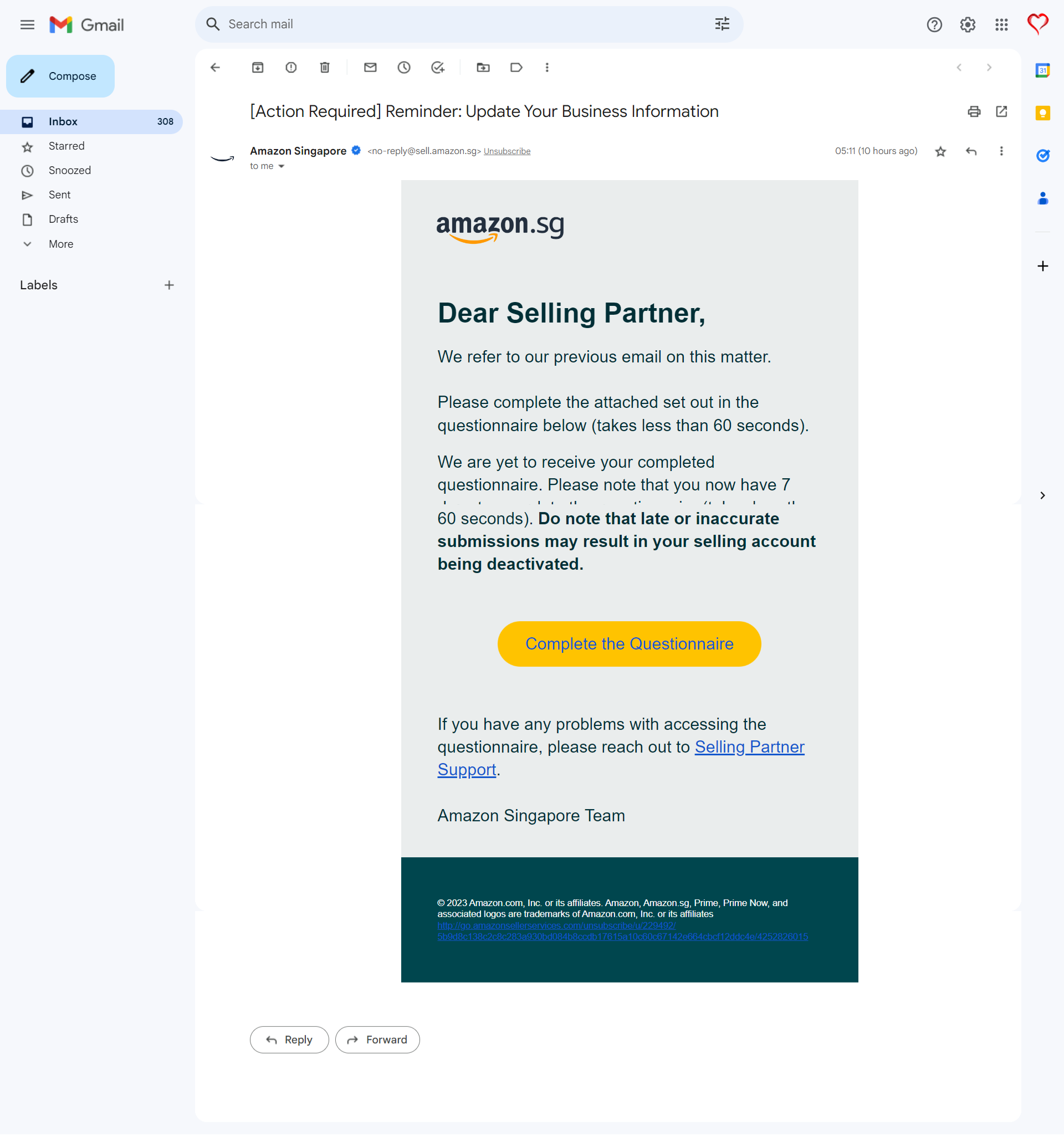Go to the older email arrow
This screenshot has height=1146, width=1064.
[989, 68]
